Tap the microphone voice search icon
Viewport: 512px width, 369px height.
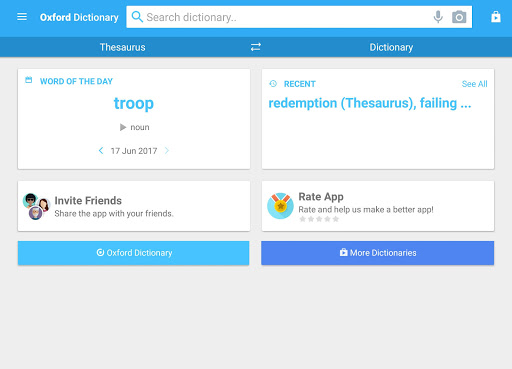click(x=438, y=17)
